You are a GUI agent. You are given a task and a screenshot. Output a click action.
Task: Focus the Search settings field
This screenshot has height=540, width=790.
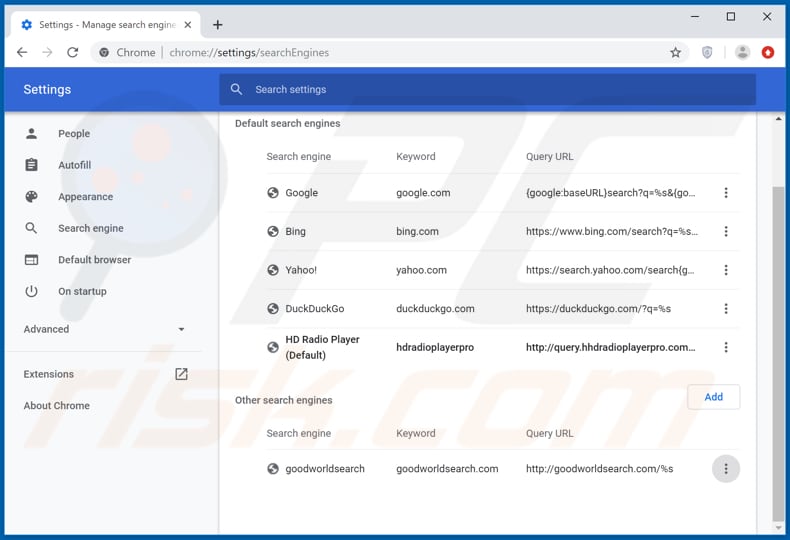coord(487,89)
